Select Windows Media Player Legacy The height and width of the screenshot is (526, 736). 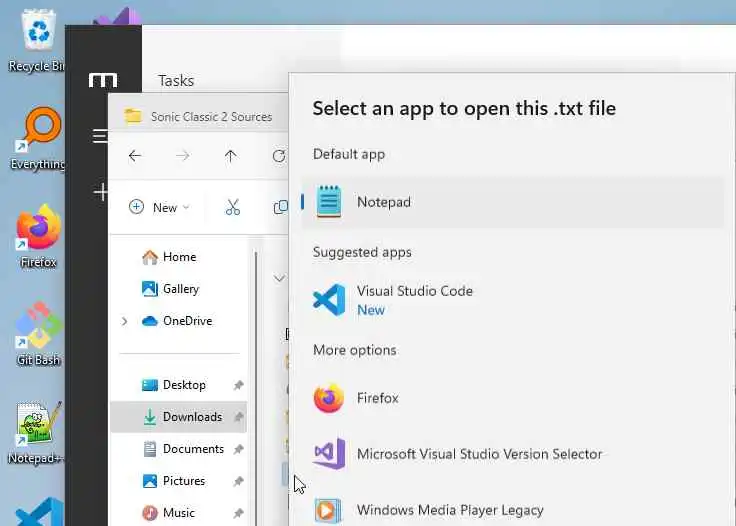point(512,510)
